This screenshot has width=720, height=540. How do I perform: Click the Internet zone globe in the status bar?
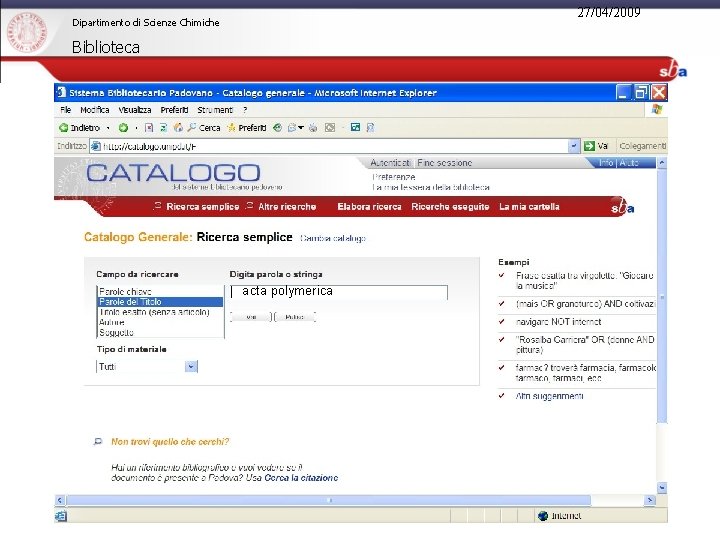pos(543,516)
